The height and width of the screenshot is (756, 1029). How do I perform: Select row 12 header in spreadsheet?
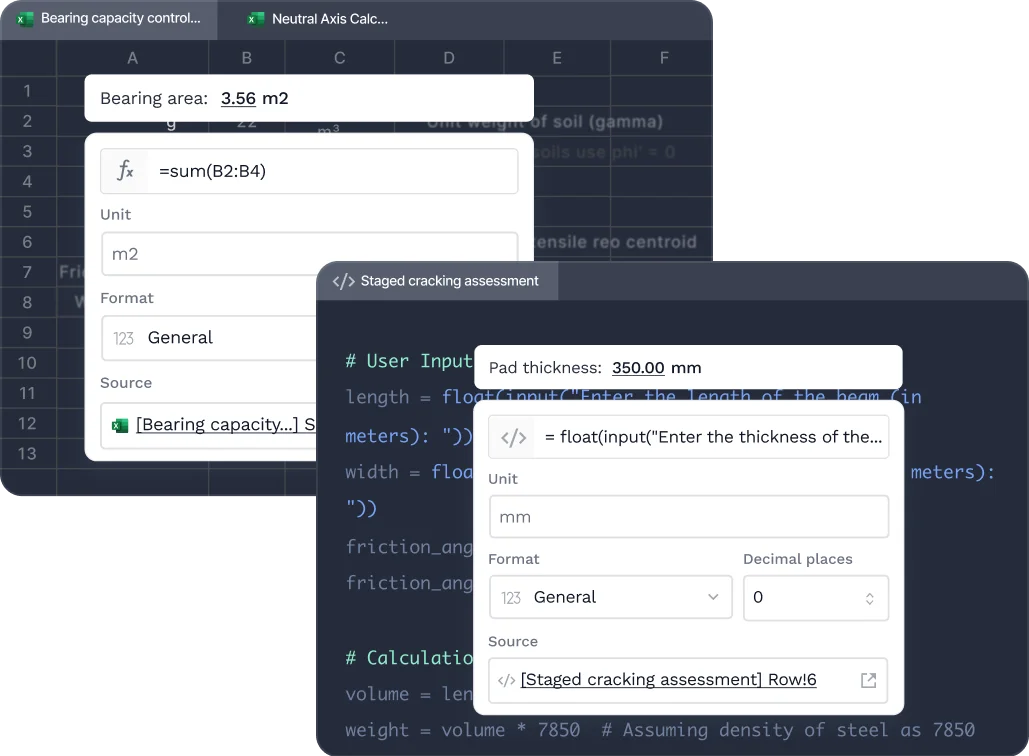[x=28, y=423]
